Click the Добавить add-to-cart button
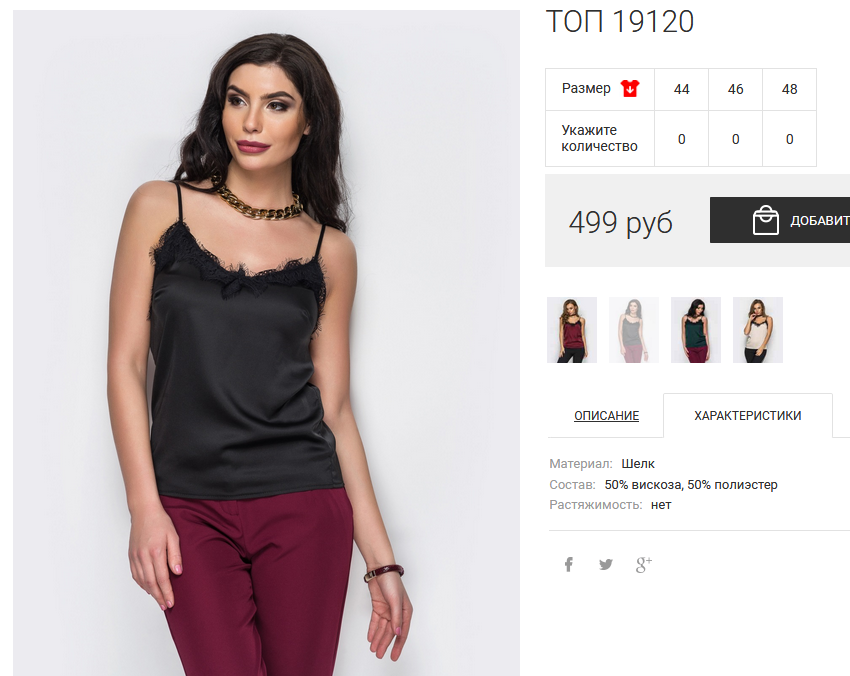 pos(780,220)
